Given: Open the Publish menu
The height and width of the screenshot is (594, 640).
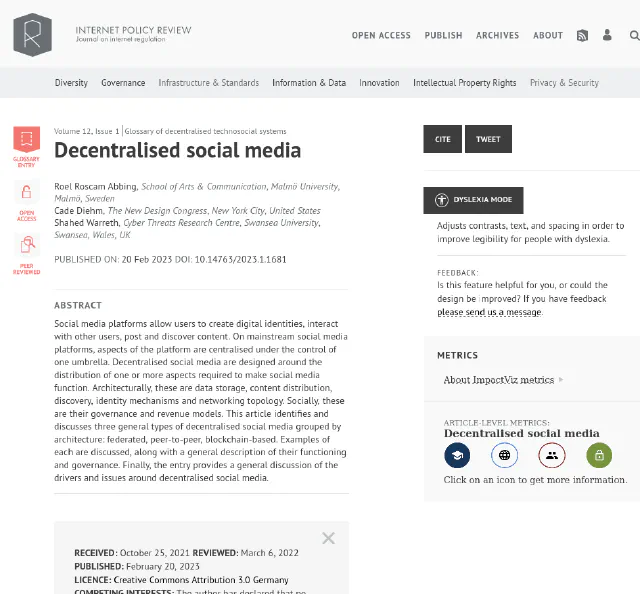Looking at the screenshot, I should click(443, 35).
